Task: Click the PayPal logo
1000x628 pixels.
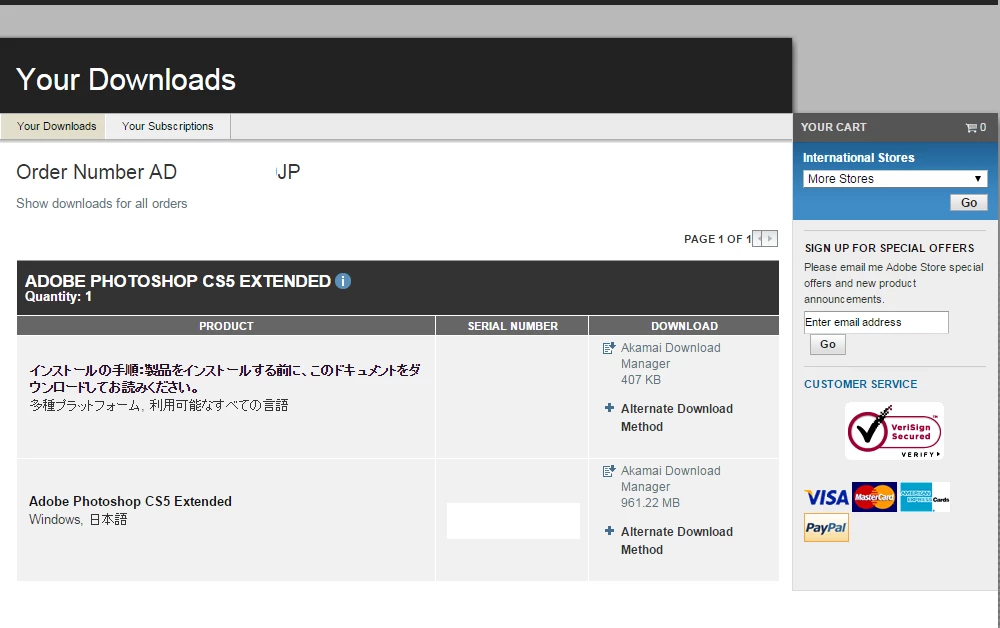Action: tap(826, 527)
